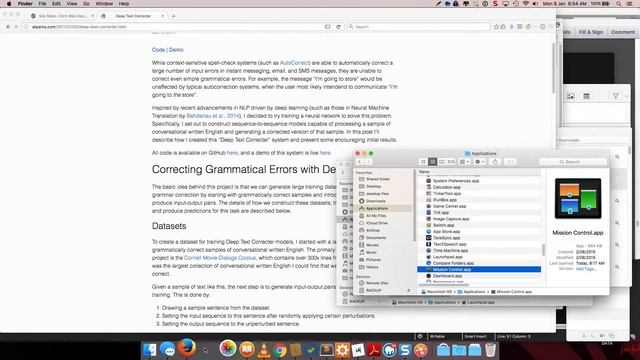Viewport: 640px width, 360px height.
Task: Open Music in the Finder sidebar
Action: [371, 252]
